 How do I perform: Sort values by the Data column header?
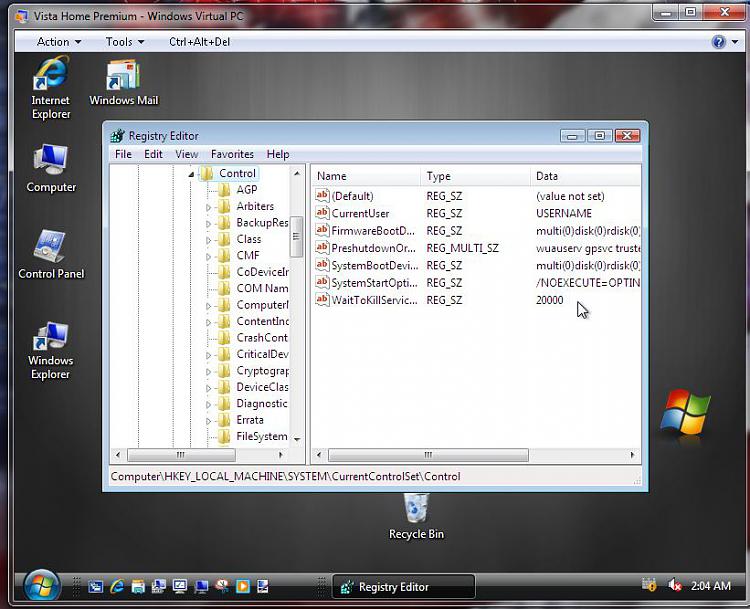585,176
